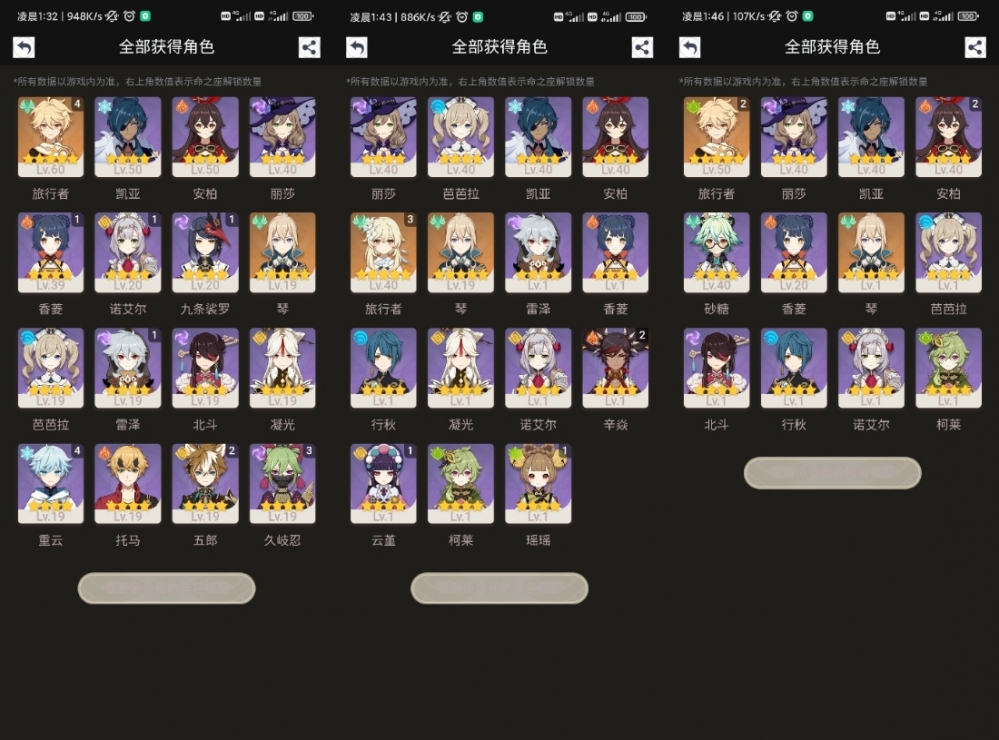Image resolution: width=999 pixels, height=740 pixels.
Task: Open the 九条裟罗 character card
Action: click(205, 252)
